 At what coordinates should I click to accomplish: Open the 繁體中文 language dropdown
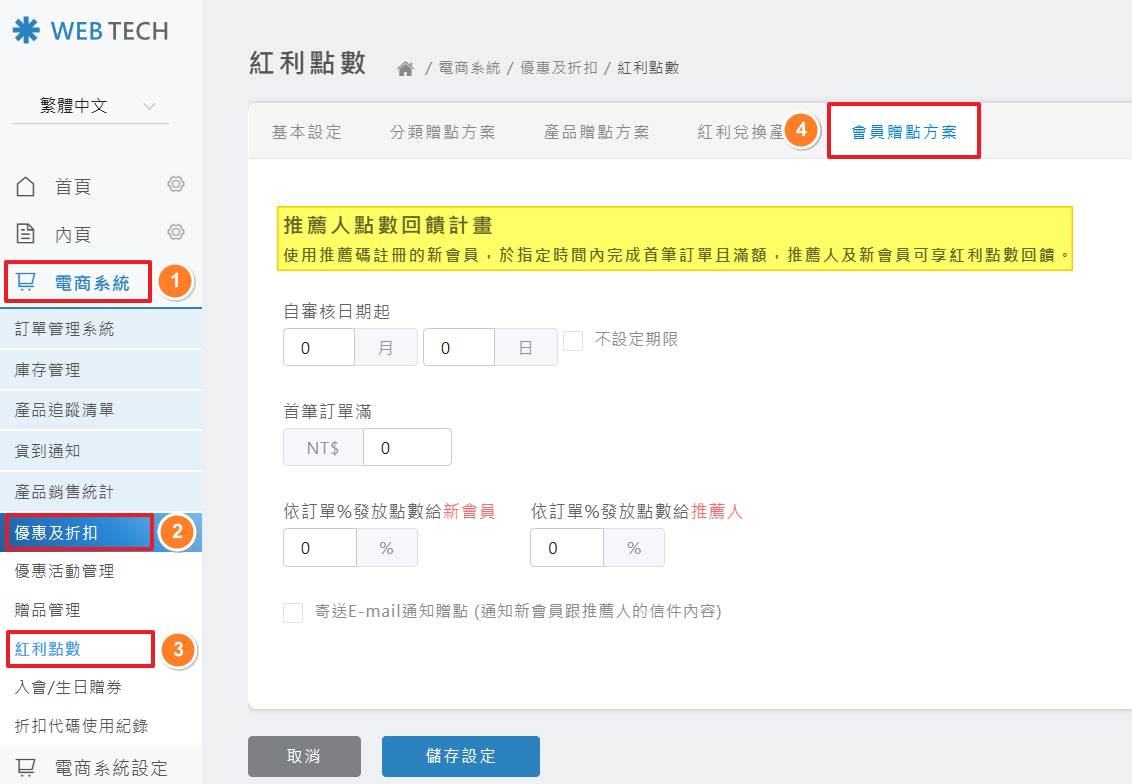point(90,106)
